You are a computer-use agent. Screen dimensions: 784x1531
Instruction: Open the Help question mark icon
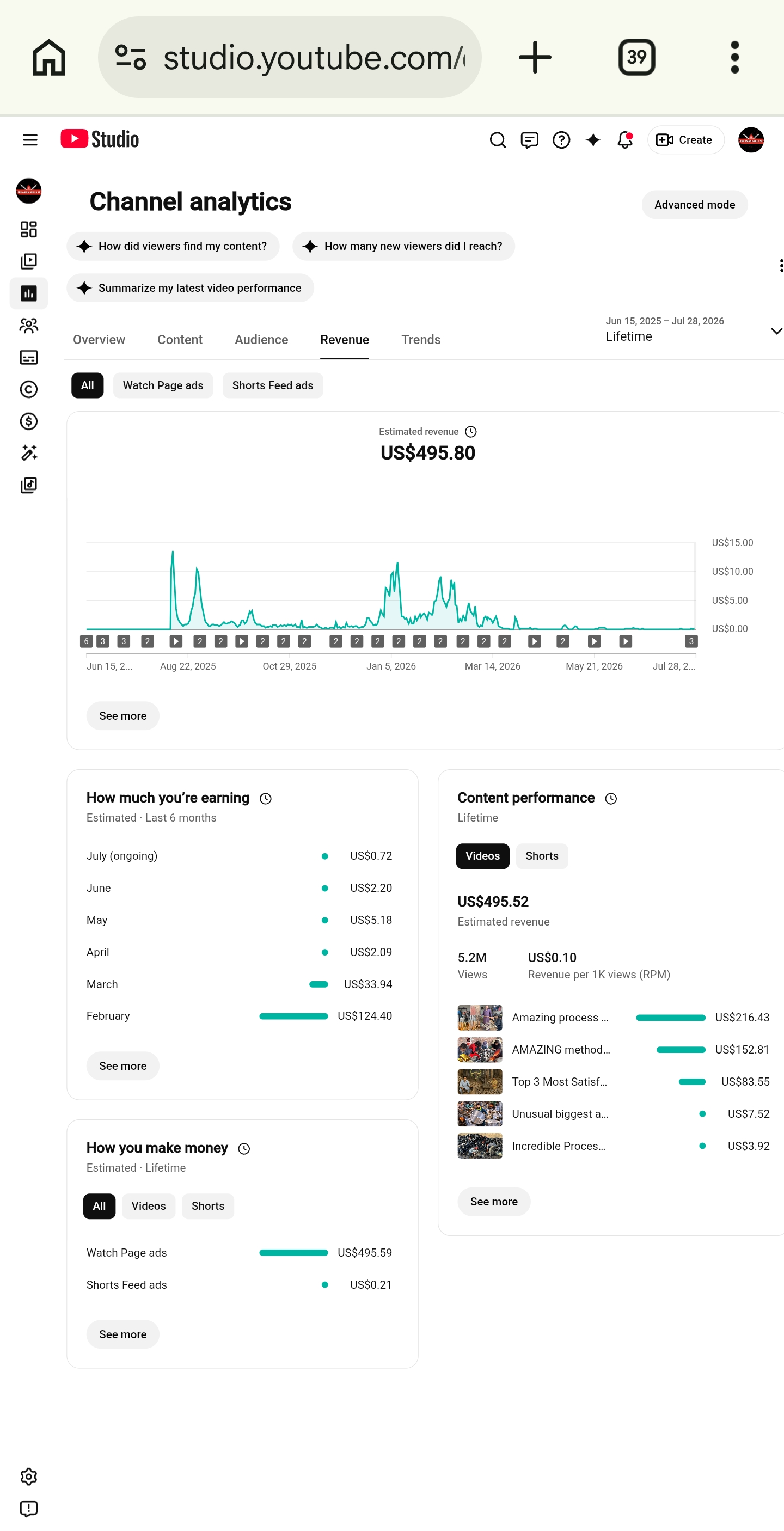[561, 140]
